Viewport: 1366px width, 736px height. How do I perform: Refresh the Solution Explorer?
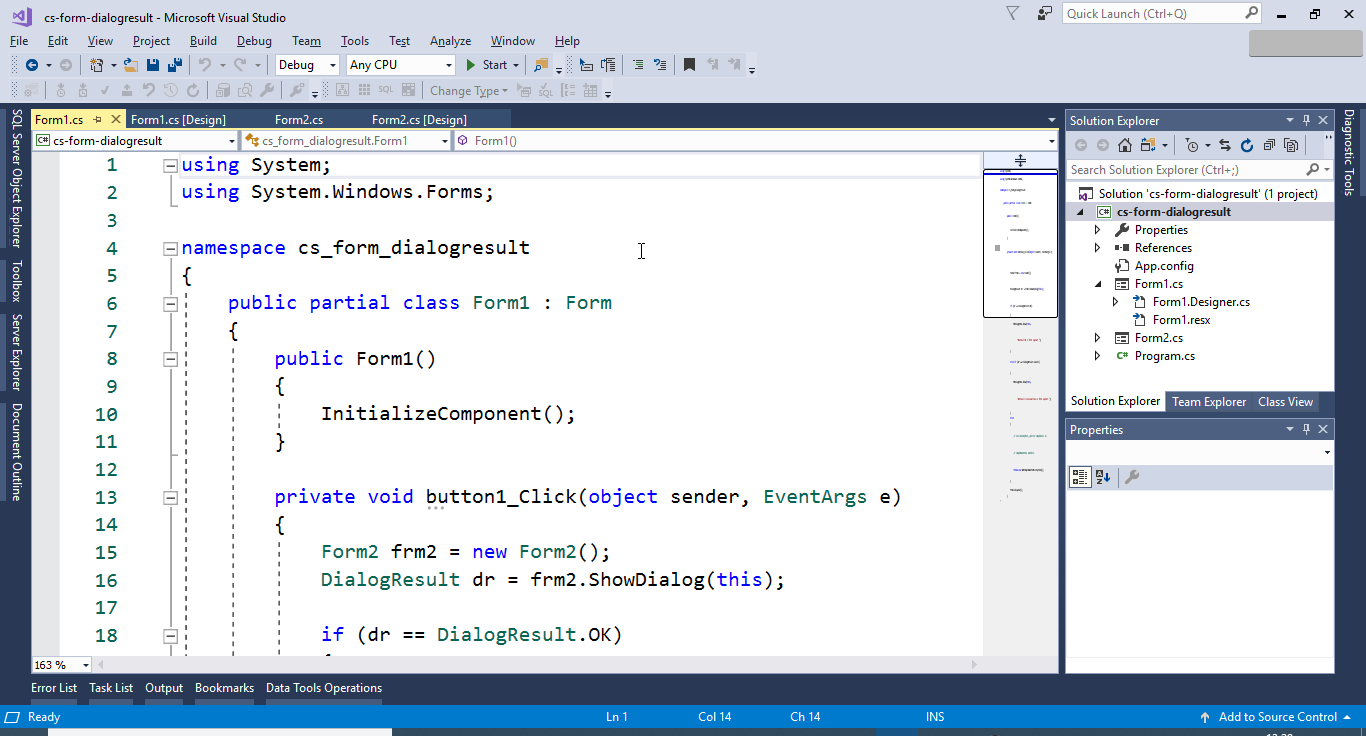click(x=1247, y=144)
